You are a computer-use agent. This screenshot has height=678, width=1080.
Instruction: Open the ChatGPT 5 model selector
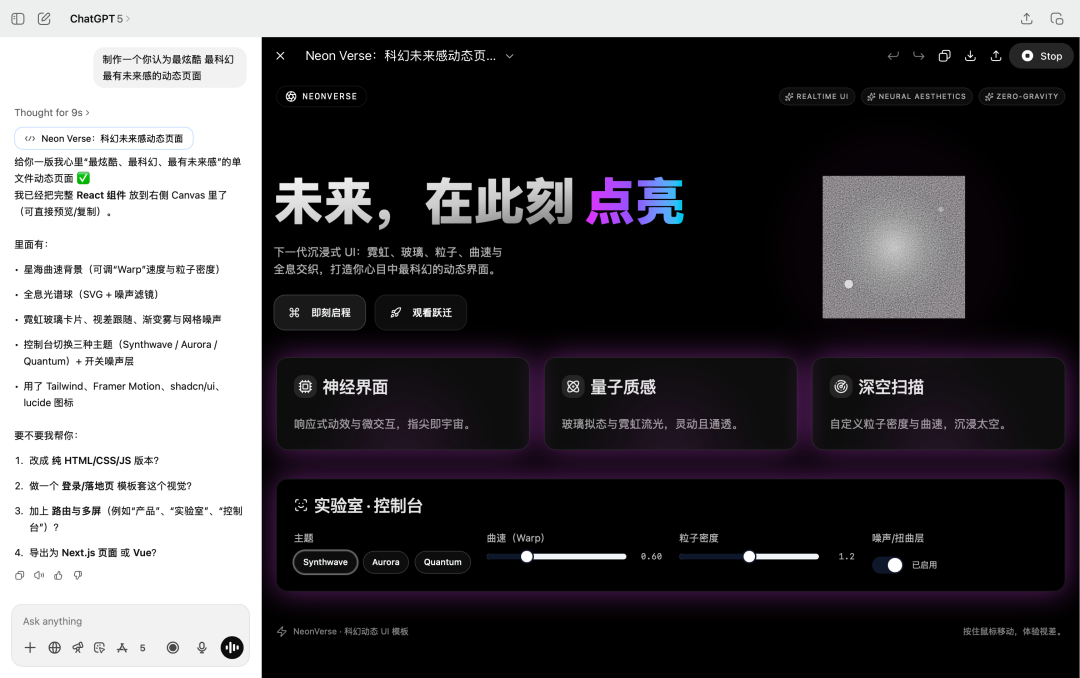coord(100,19)
